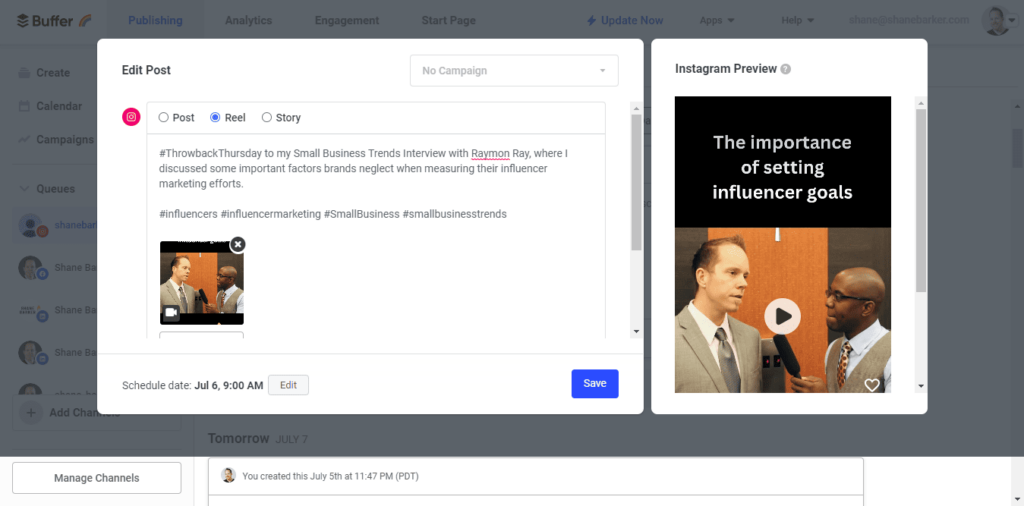1024x506 pixels.
Task: Click the Campaigns chart icon in the sidebar
Action: pos(24,139)
